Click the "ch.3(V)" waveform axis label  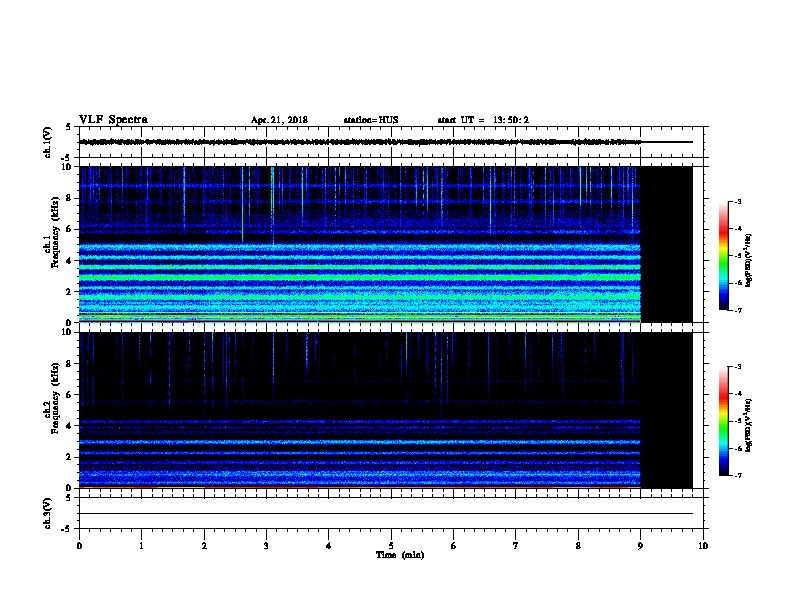tap(48, 513)
